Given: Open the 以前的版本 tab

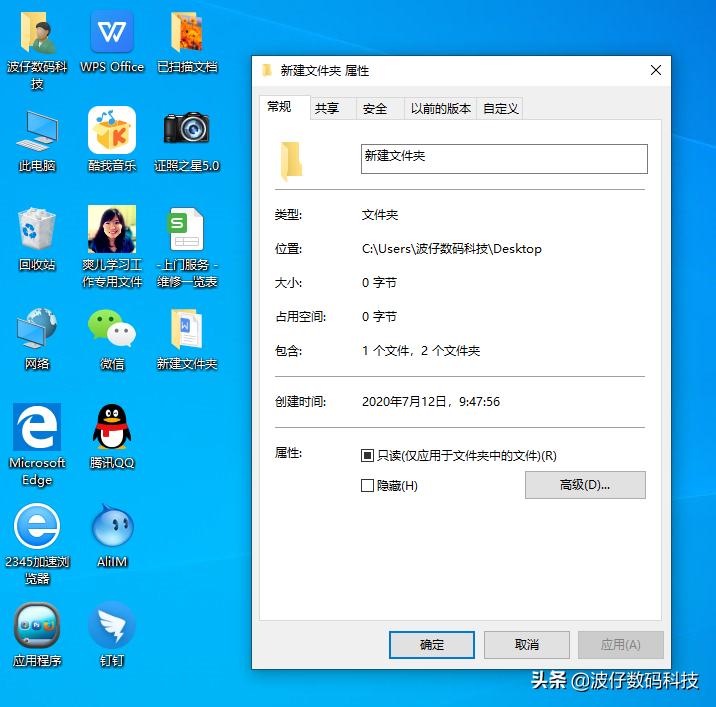Looking at the screenshot, I should pyautogui.click(x=440, y=109).
